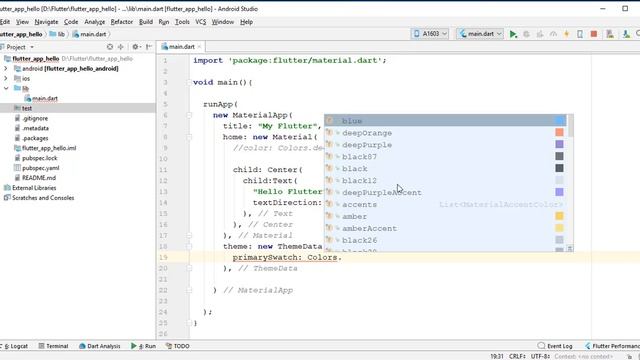640x360 pixels.
Task: Open the Refactor menu
Action: pos(122,22)
